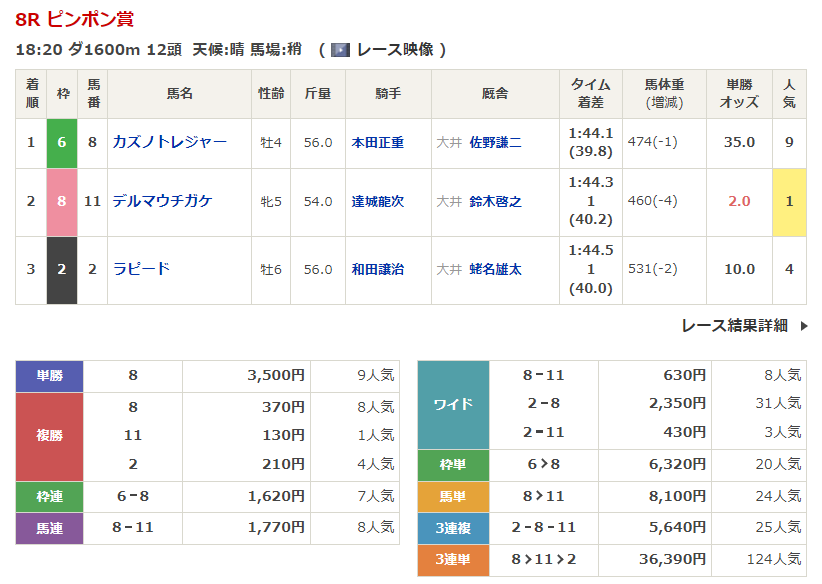Click the 馬連 payout label
Image resolution: width=822 pixels, height=584 pixels.
tap(49, 527)
